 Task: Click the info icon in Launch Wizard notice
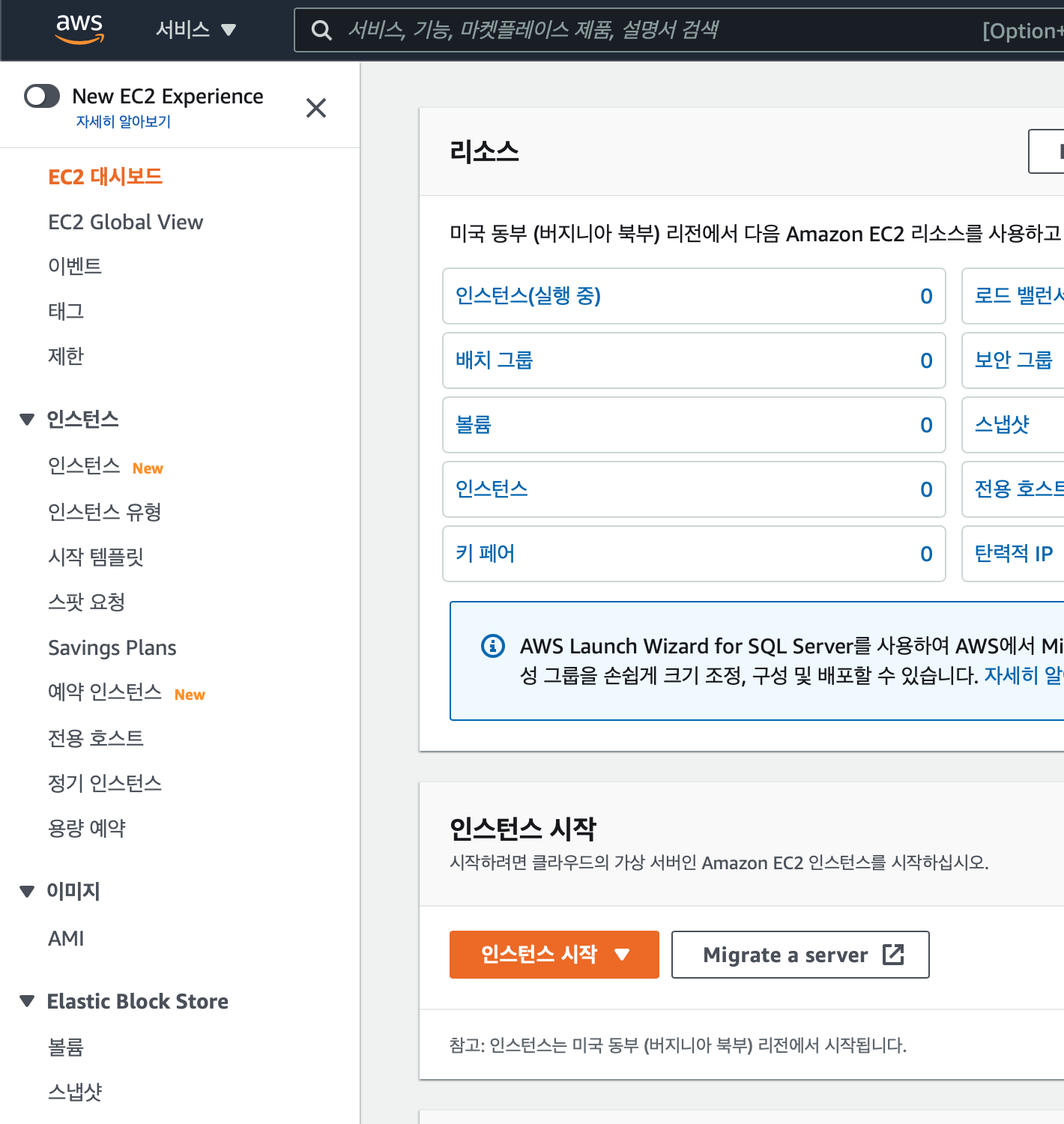493,645
